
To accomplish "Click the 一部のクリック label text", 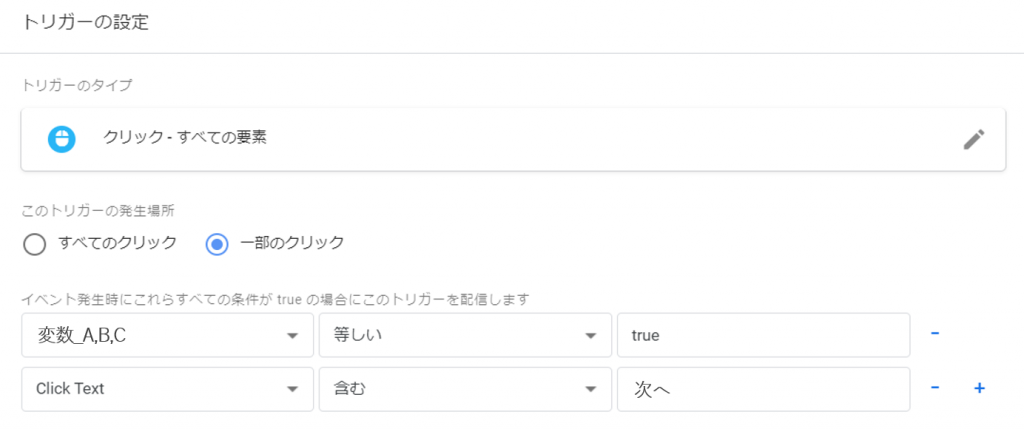I will (x=292, y=243).
